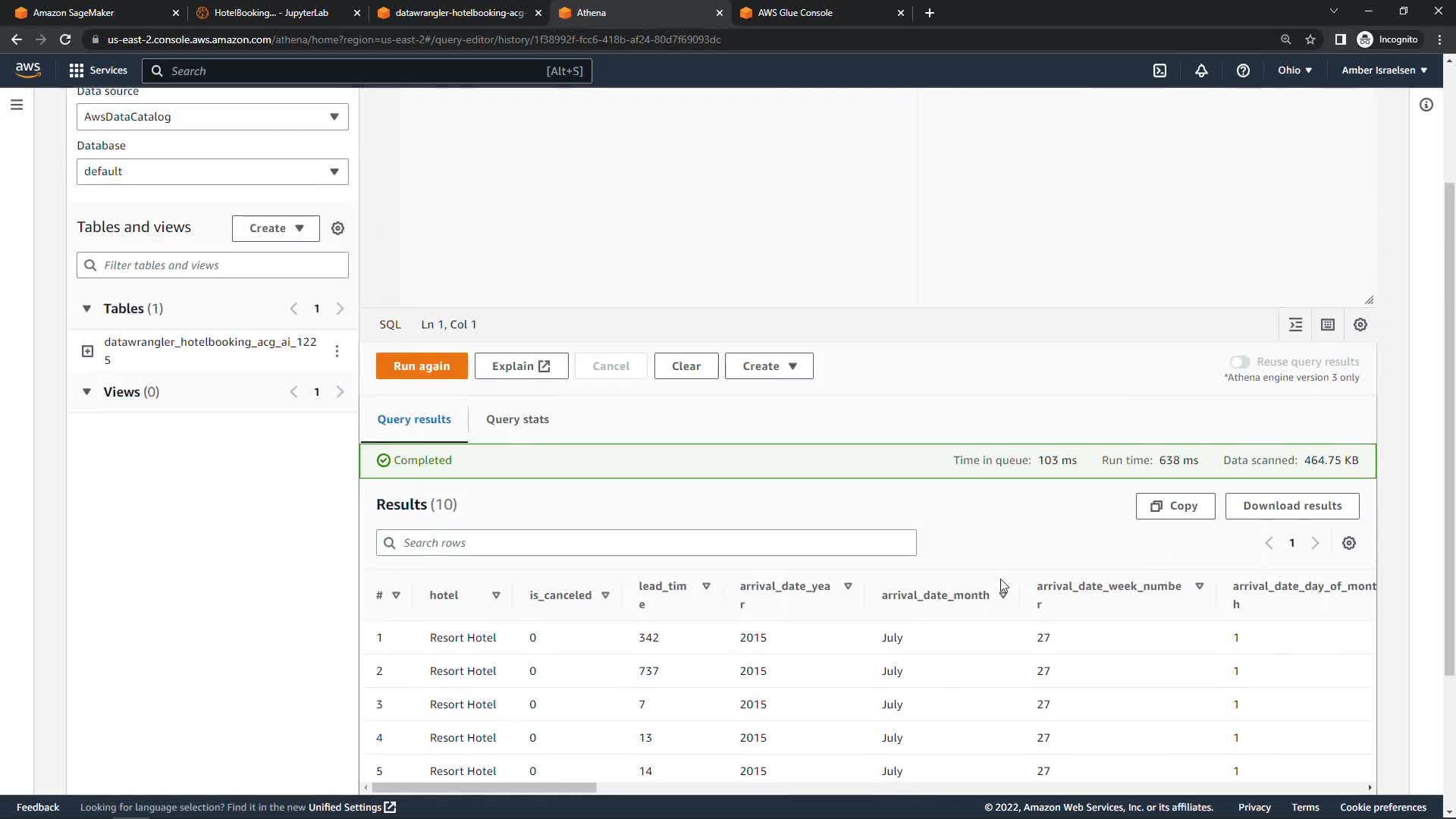Image resolution: width=1456 pixels, height=819 pixels.
Task: Open the Create dropdown beside Clear
Action: pos(769,366)
